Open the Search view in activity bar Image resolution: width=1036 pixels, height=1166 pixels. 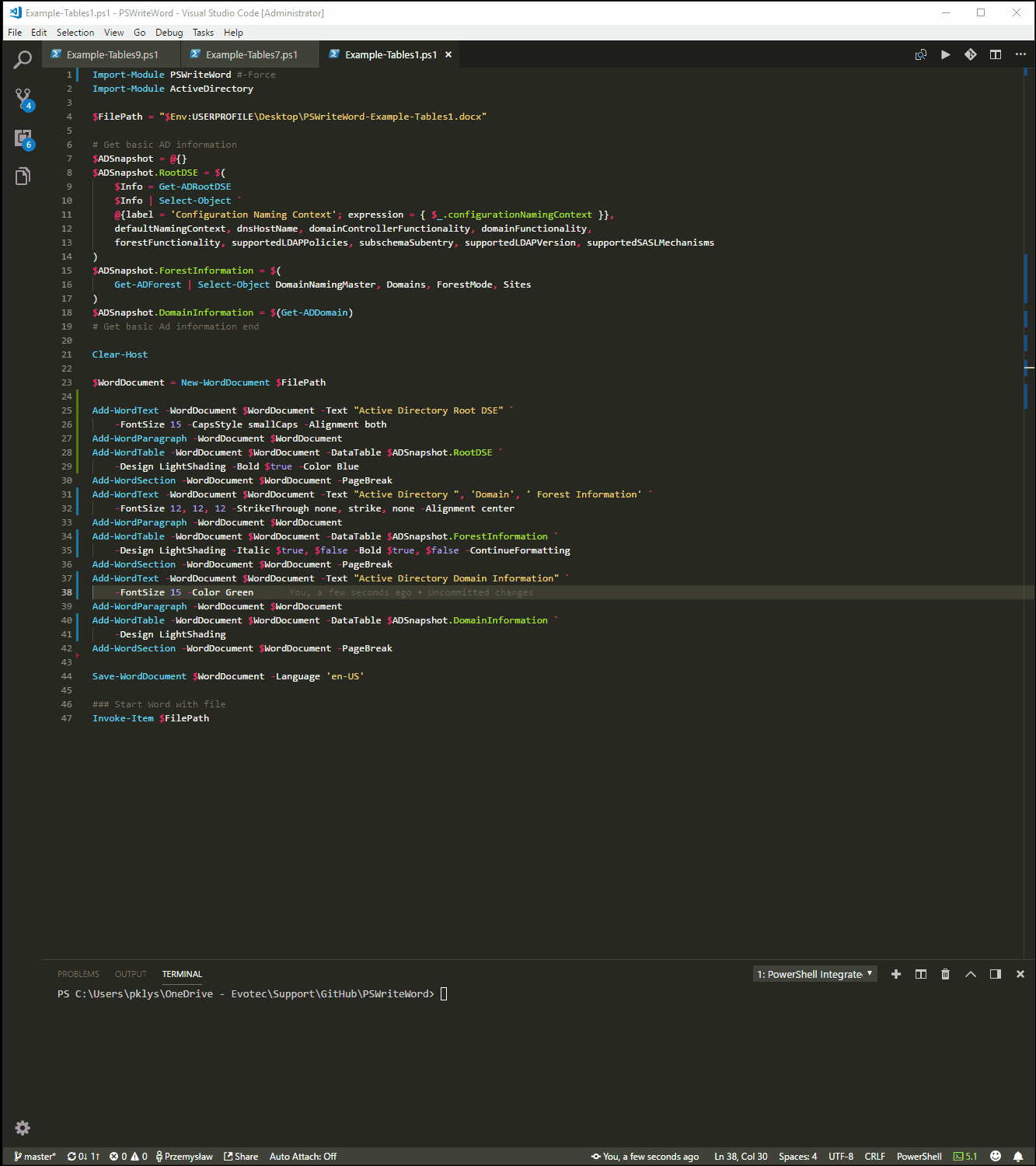(x=23, y=59)
